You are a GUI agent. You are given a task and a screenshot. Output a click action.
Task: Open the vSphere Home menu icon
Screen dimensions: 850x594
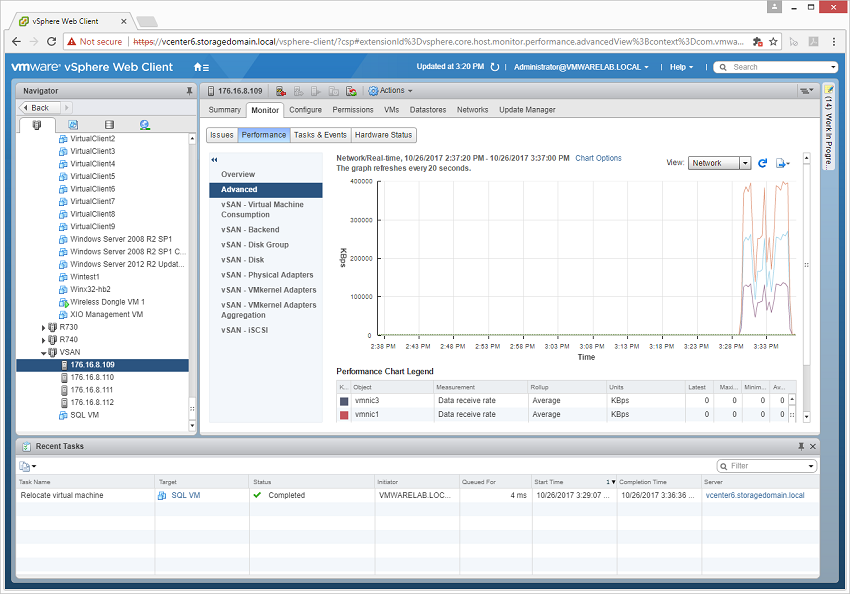[x=201, y=67]
